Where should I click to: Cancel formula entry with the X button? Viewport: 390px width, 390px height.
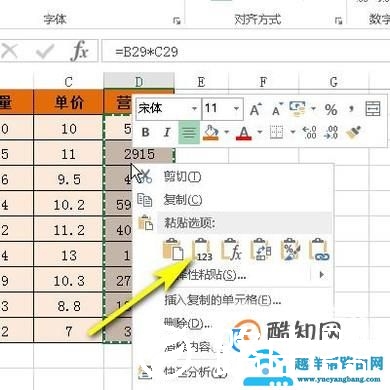(x=9, y=51)
